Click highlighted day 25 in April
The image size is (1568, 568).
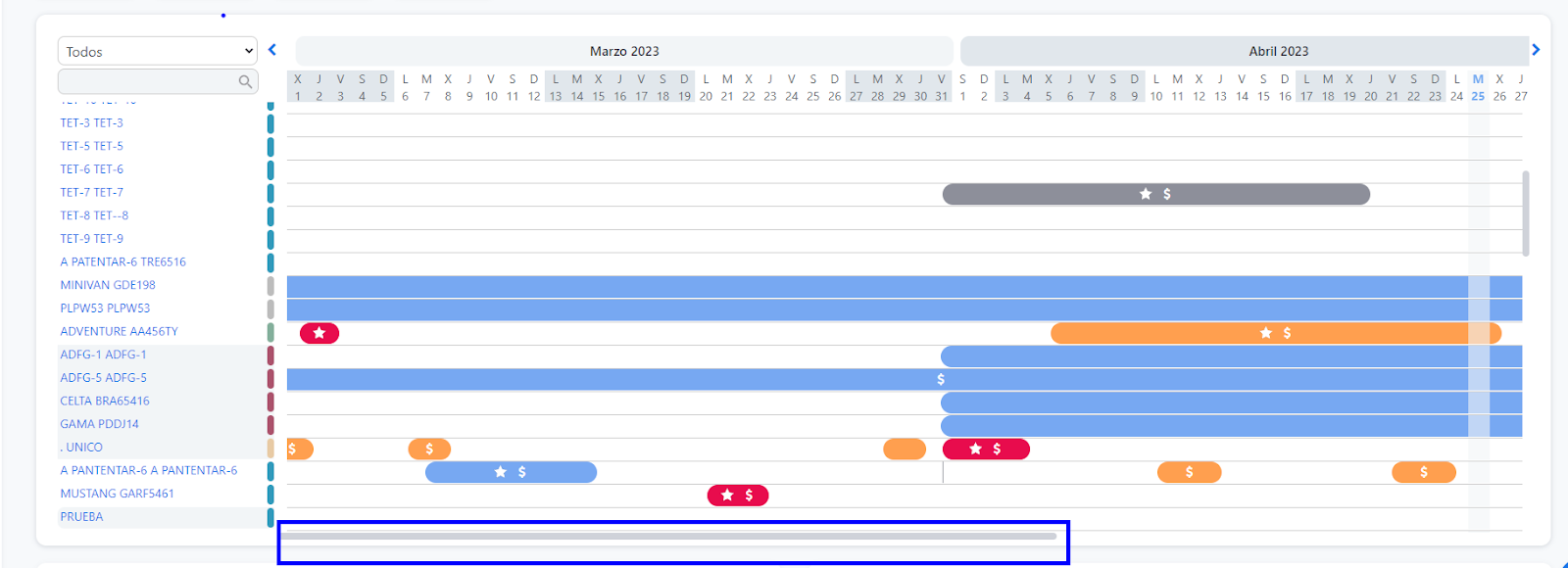click(1478, 96)
